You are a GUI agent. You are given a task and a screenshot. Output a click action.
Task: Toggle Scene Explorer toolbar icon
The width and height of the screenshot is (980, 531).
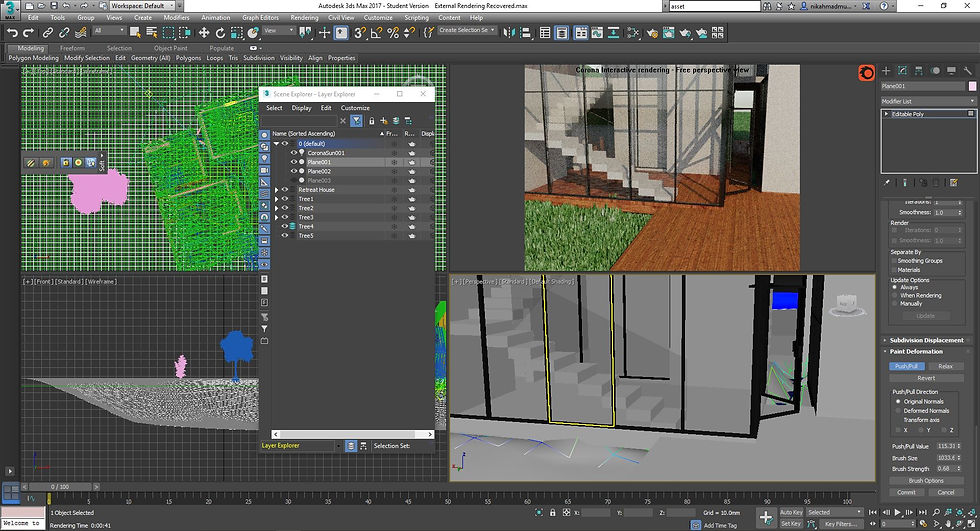[x=545, y=32]
